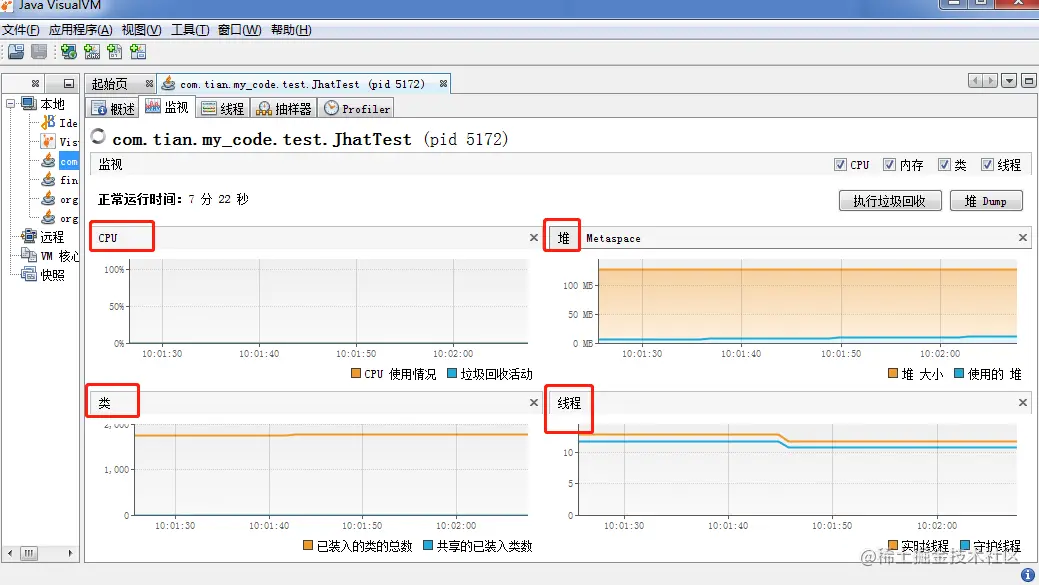This screenshot has width=1039, height=585.
Task: Click sidebar scrollbar right arrow
Action: [70, 553]
